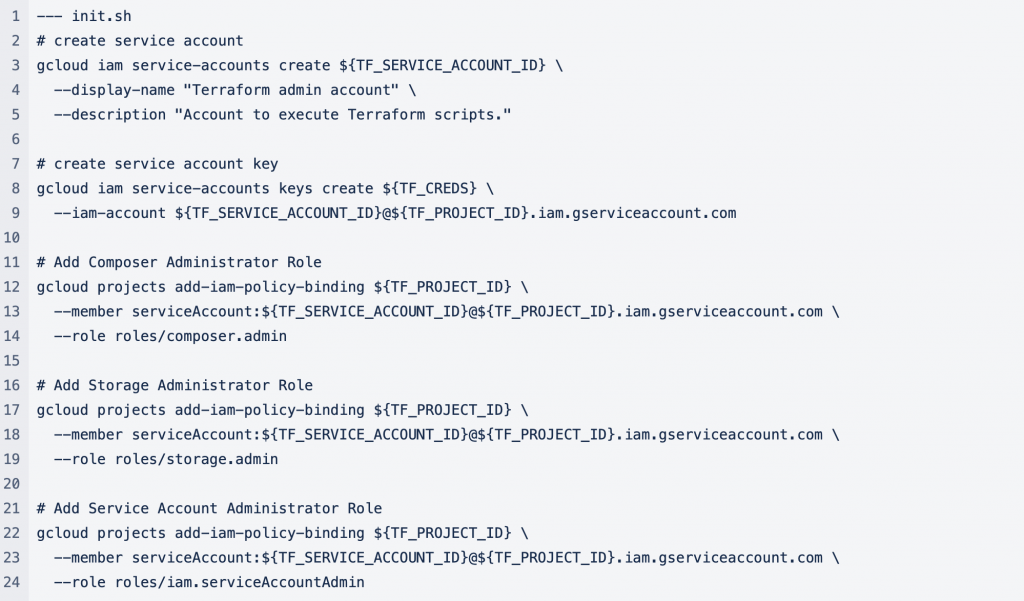Click 'roles/iam.serviceAccountAdmin' on line 24

[x=239, y=582]
